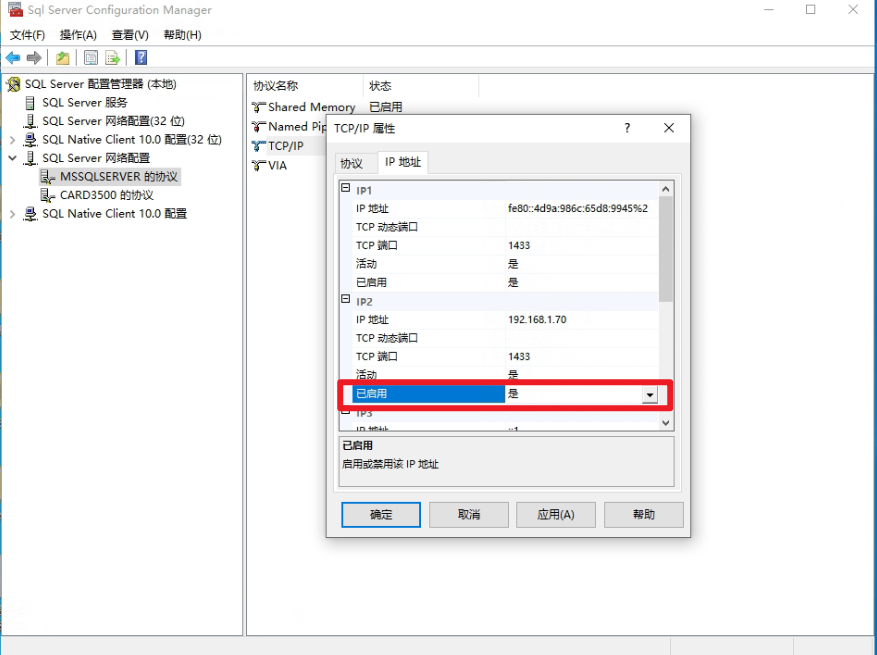Click the Show/Hide console tree icon

point(91,58)
